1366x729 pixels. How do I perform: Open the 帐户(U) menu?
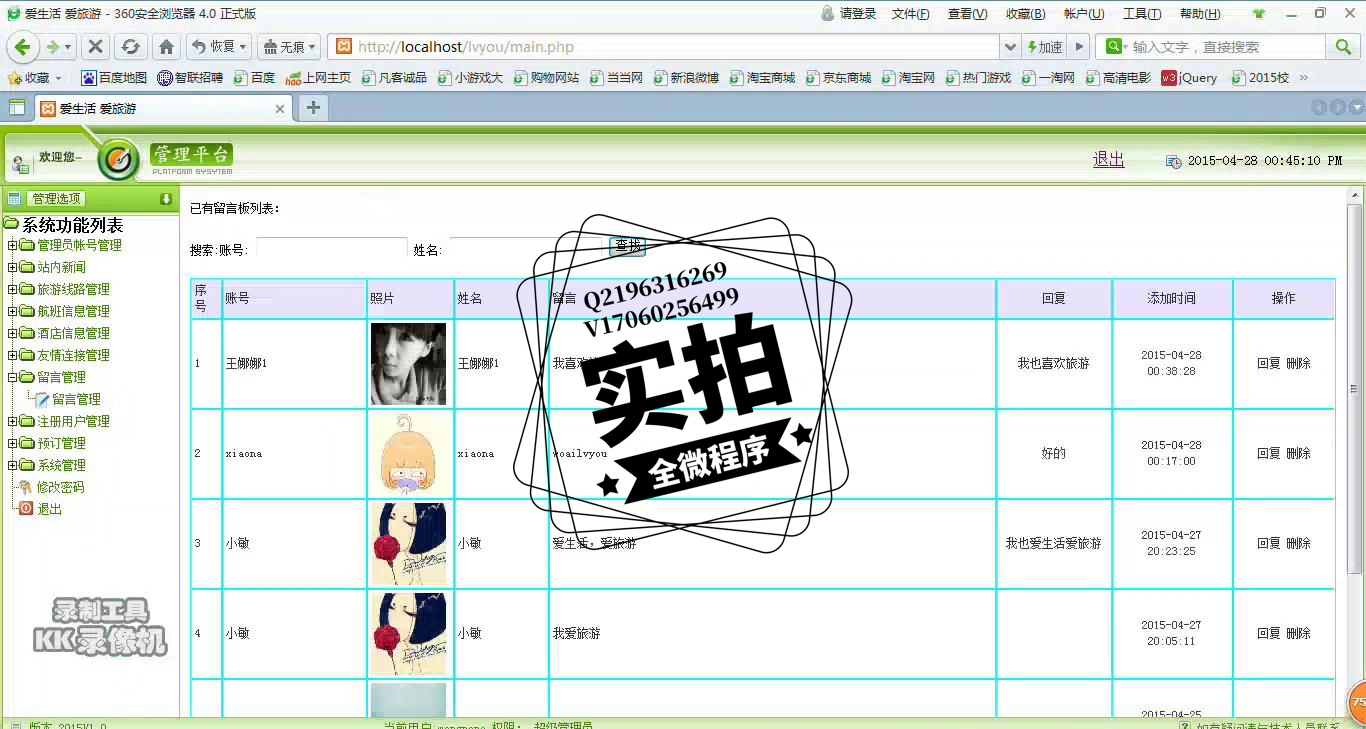click(1083, 14)
